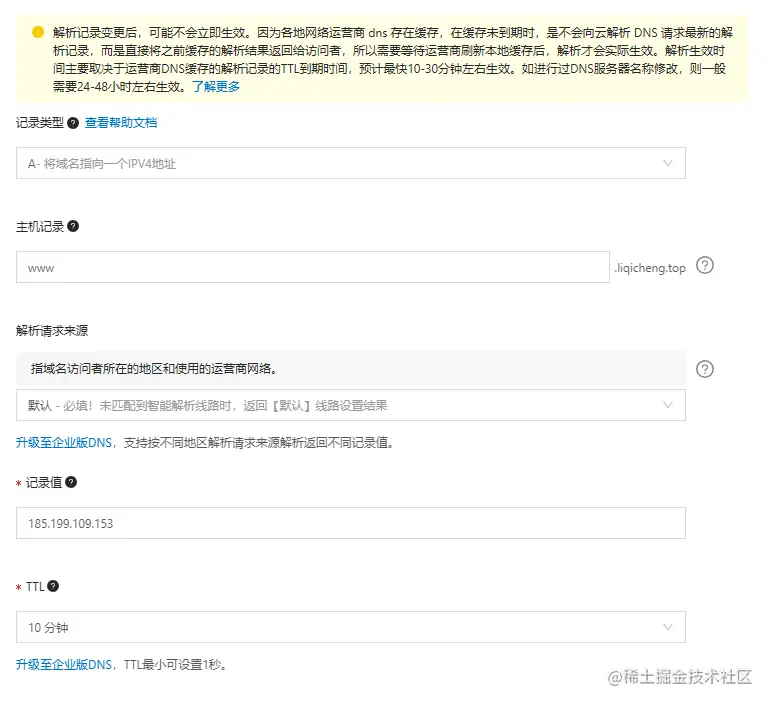Image resolution: width=772 pixels, height=706 pixels.
Task: Expand the 默认 - 必填 resolution line dropdown
Action: coord(351,405)
